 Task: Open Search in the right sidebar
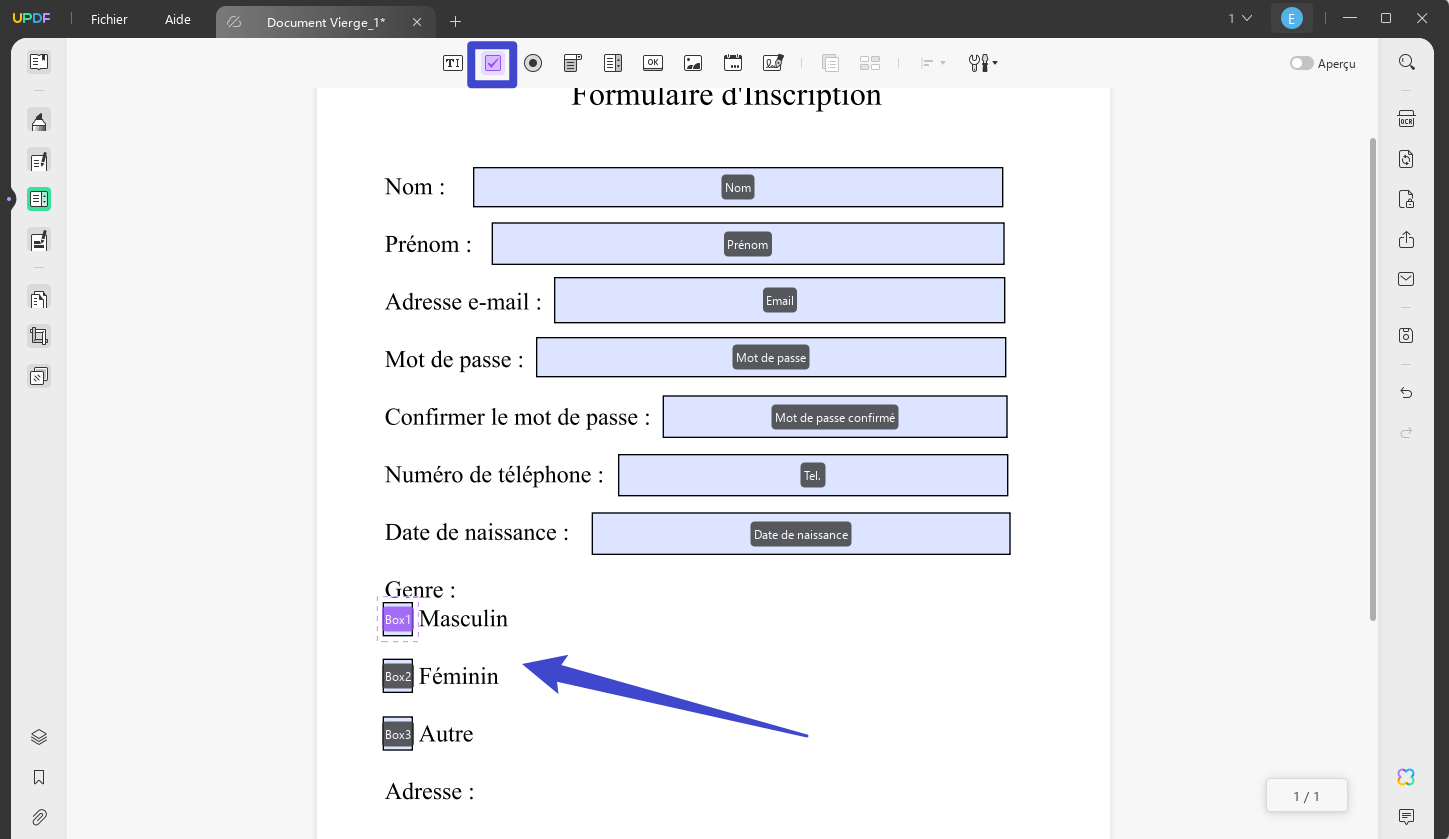point(1406,62)
